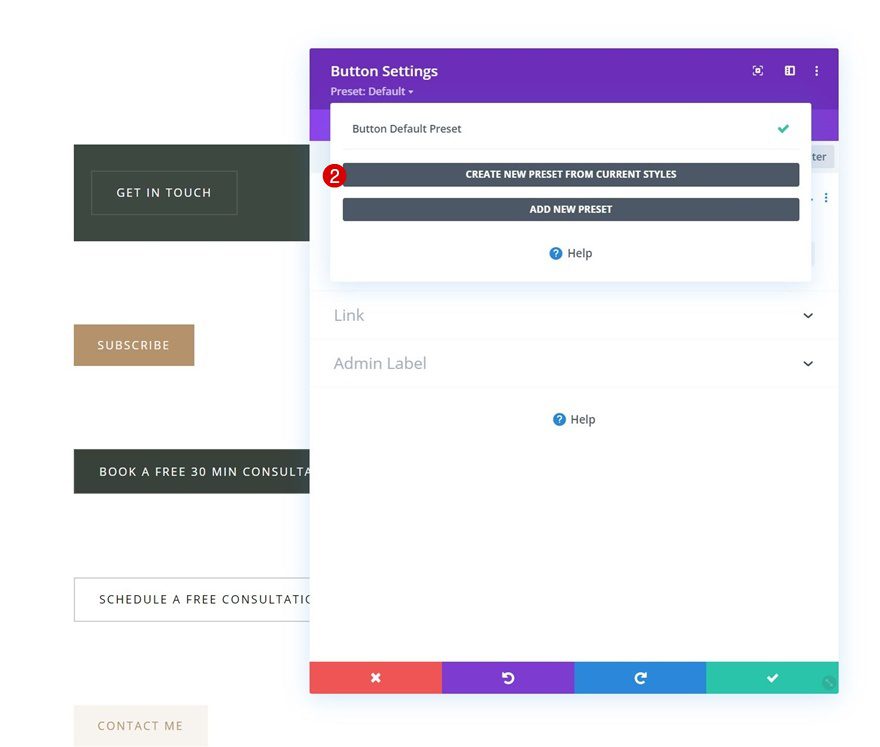
Task: Click the expand modal view icon in header
Action: click(788, 70)
